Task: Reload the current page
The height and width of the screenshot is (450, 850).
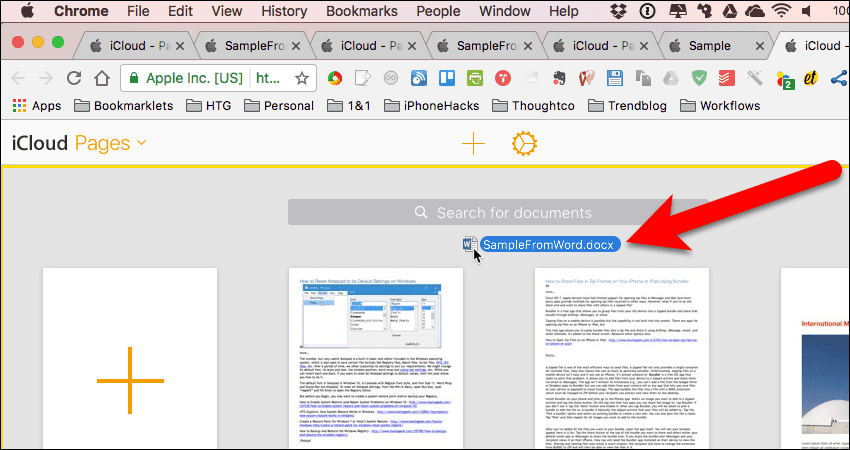Action: pyautogui.click(x=74, y=79)
